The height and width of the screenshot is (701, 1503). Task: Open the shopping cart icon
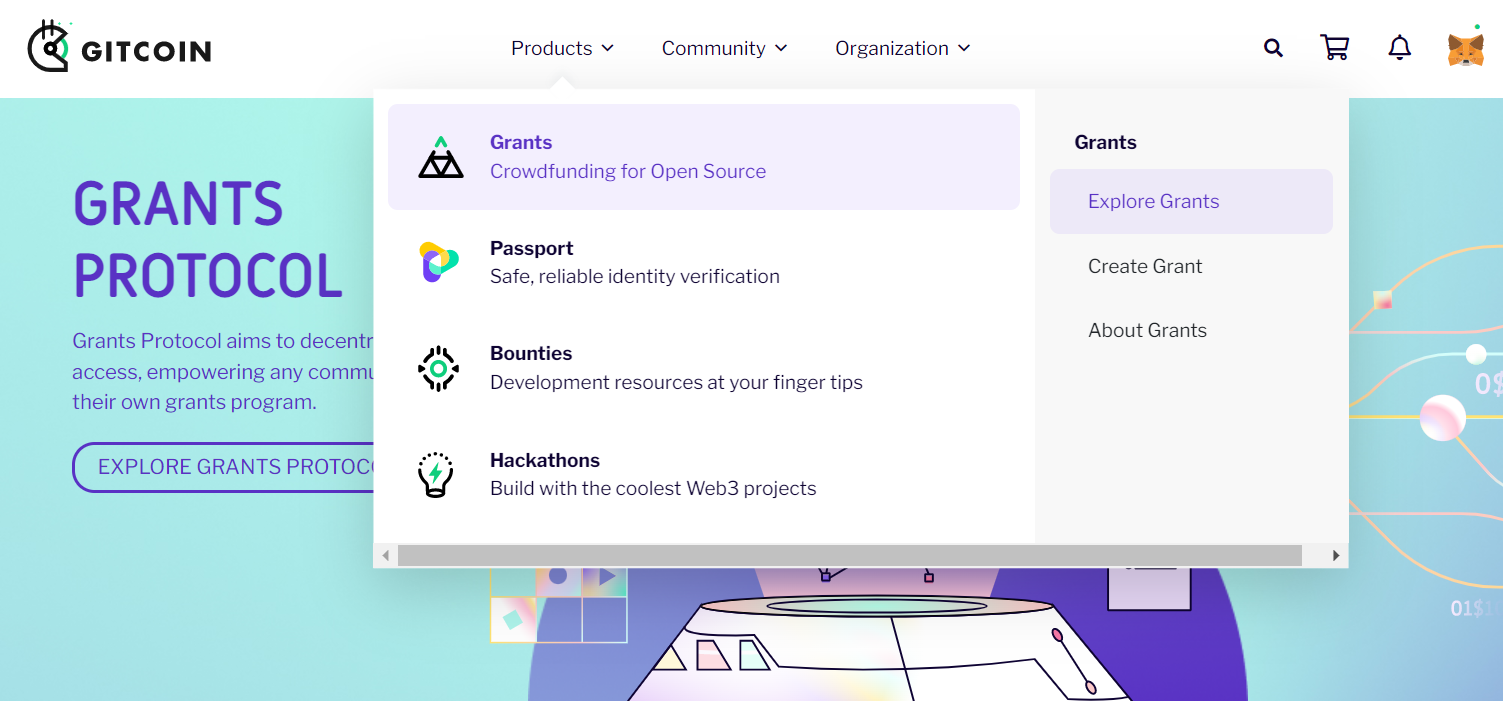[x=1334, y=48]
